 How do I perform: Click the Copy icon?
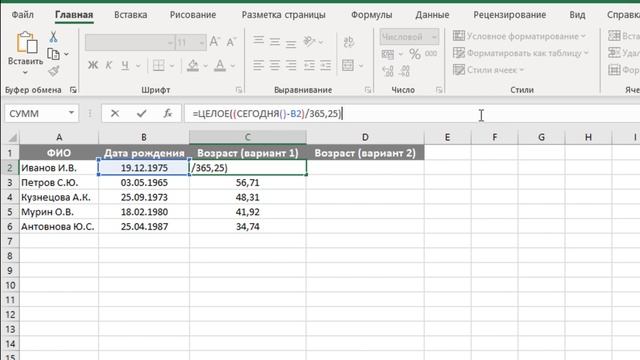[53, 54]
